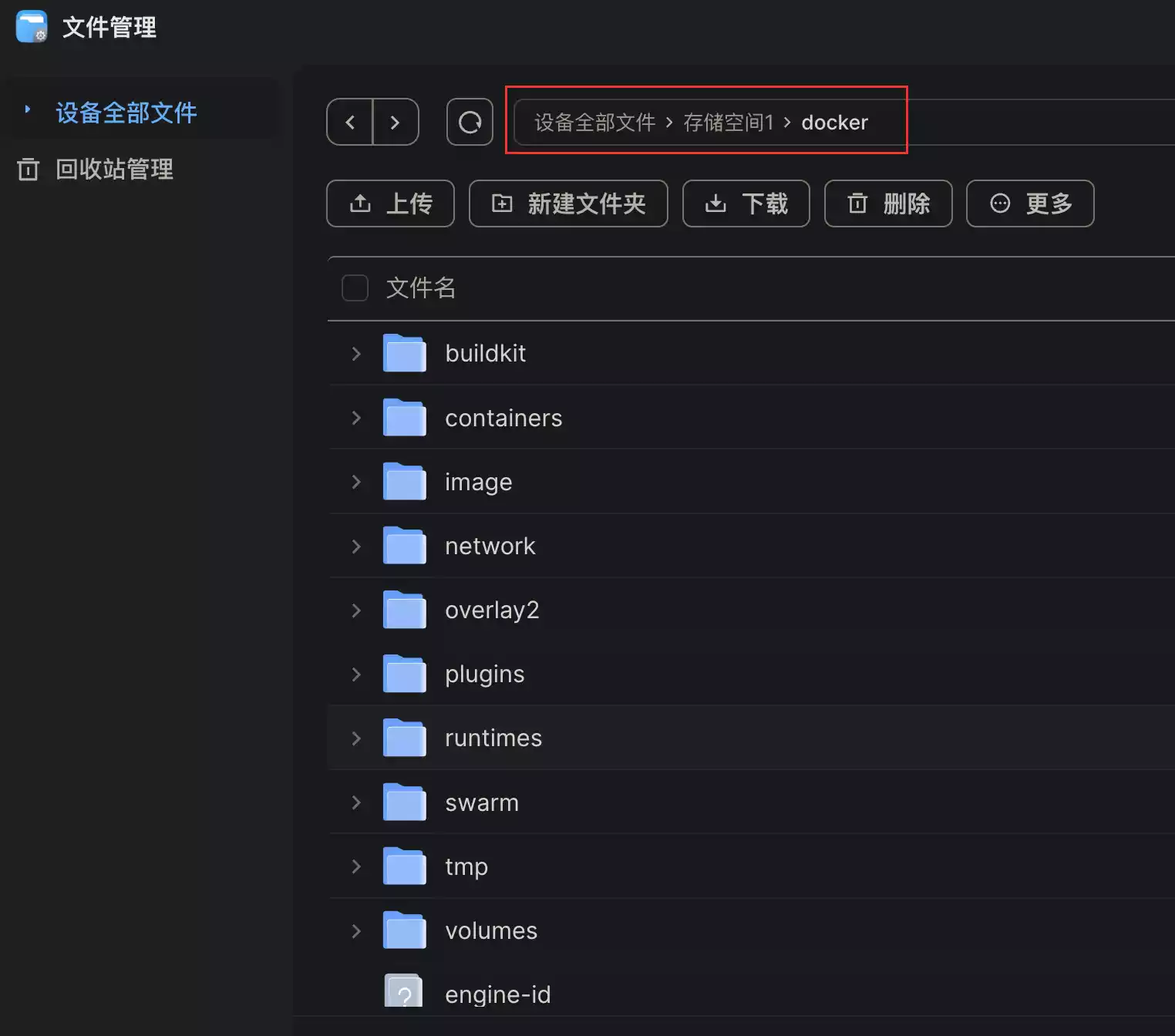The image size is (1175, 1036).
Task: Click the buildkit folder icon
Action: (405, 353)
